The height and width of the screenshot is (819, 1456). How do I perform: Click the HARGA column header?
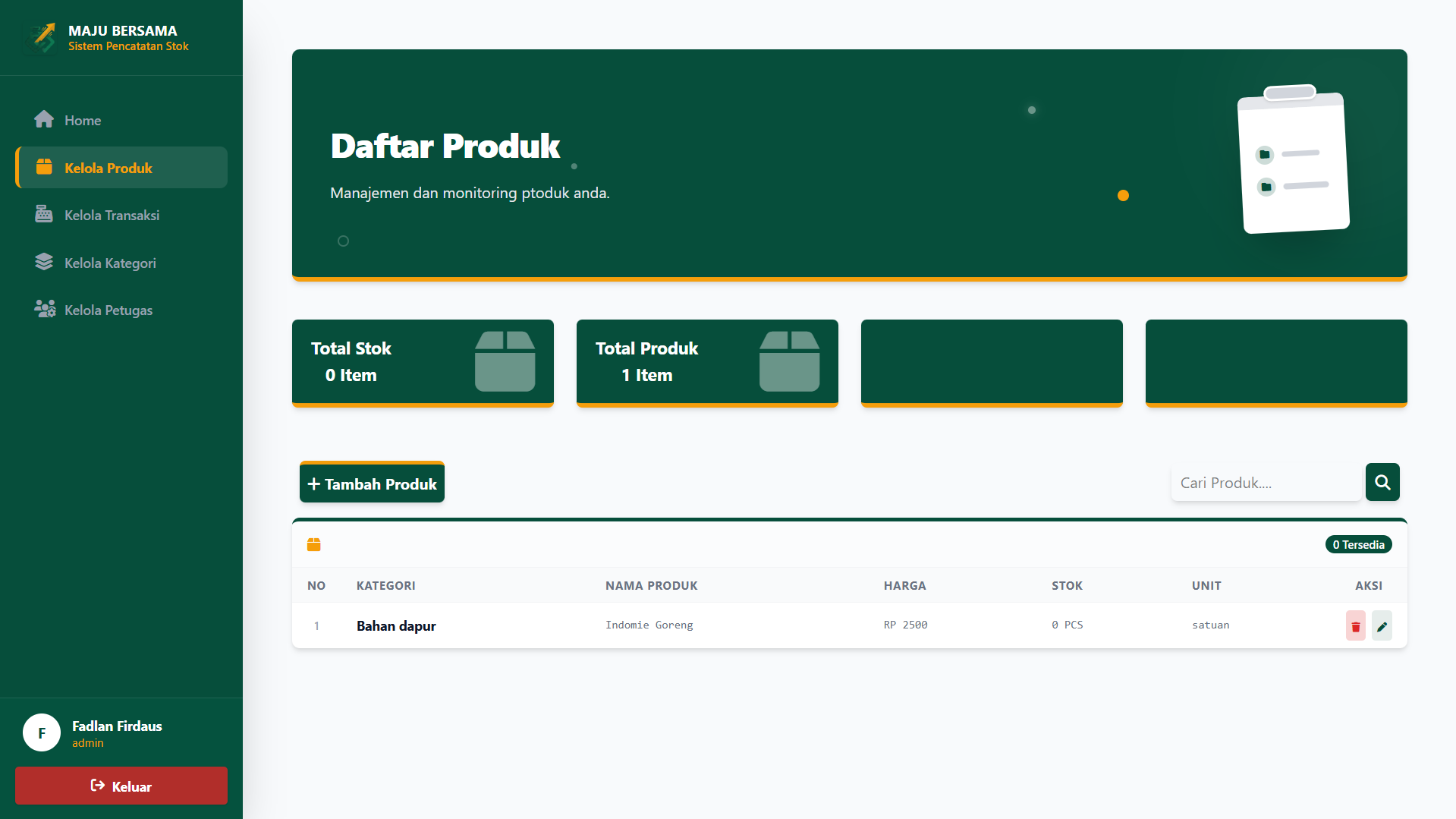point(905,585)
